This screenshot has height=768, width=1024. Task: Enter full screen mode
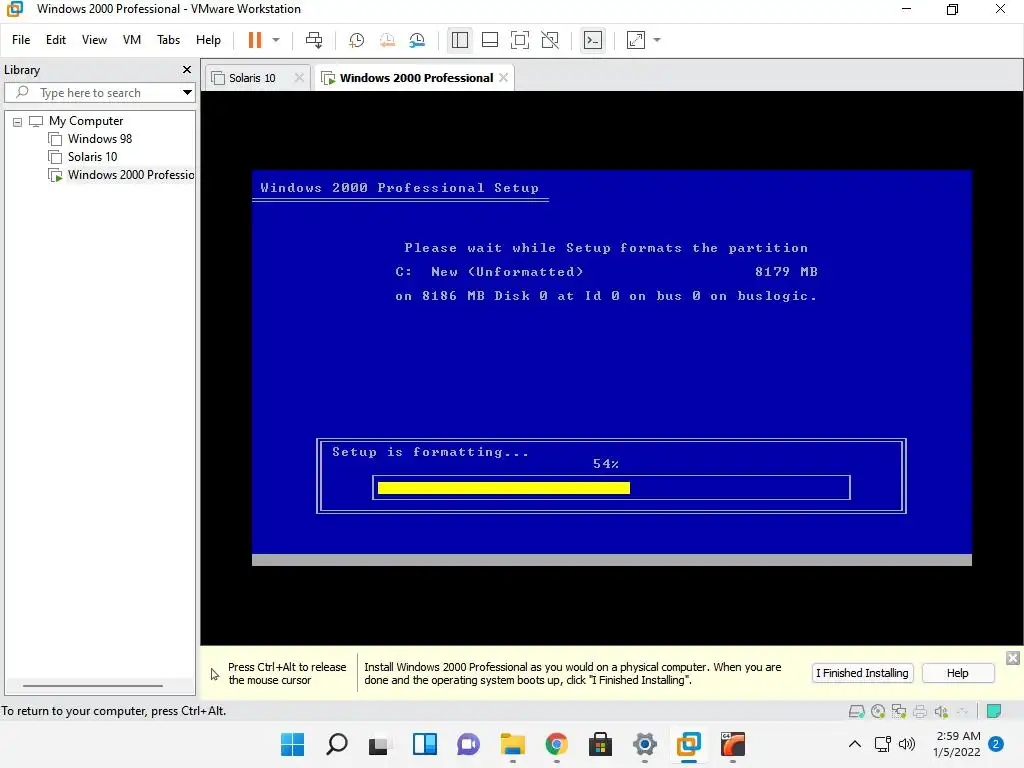(520, 40)
